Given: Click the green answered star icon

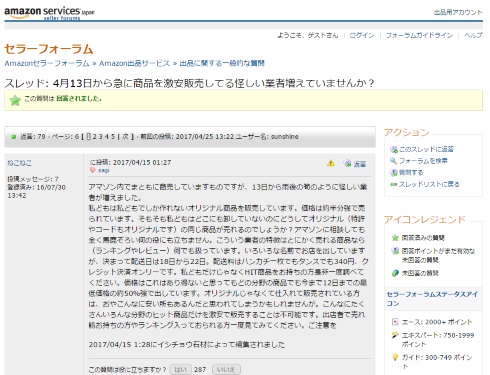Looking at the screenshot, I should point(15,100).
